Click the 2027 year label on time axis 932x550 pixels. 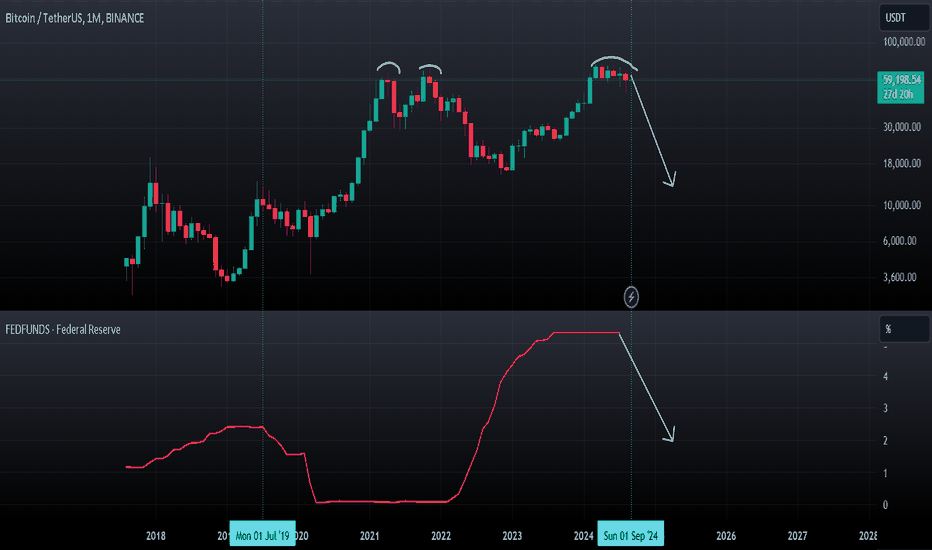pyautogui.click(x=797, y=536)
